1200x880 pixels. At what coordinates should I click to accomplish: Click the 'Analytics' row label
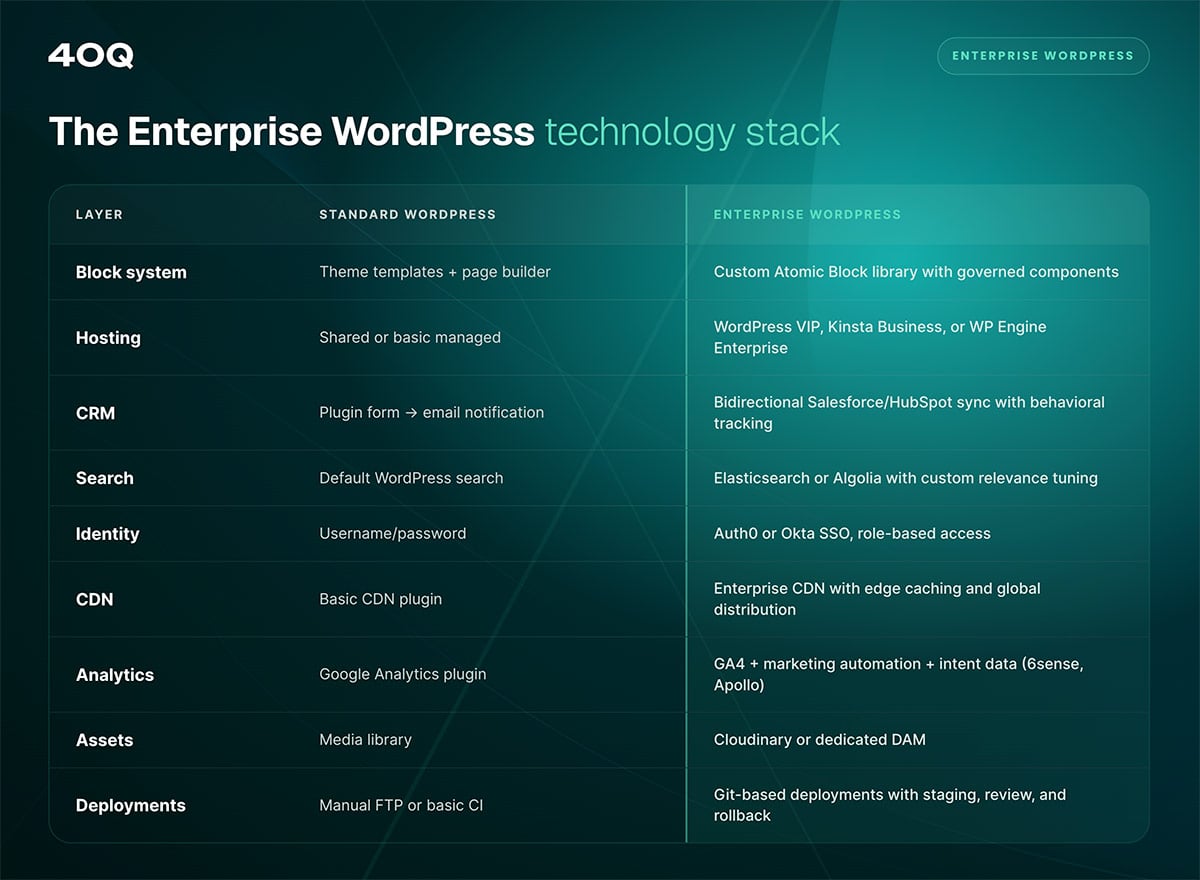pyautogui.click(x=115, y=675)
